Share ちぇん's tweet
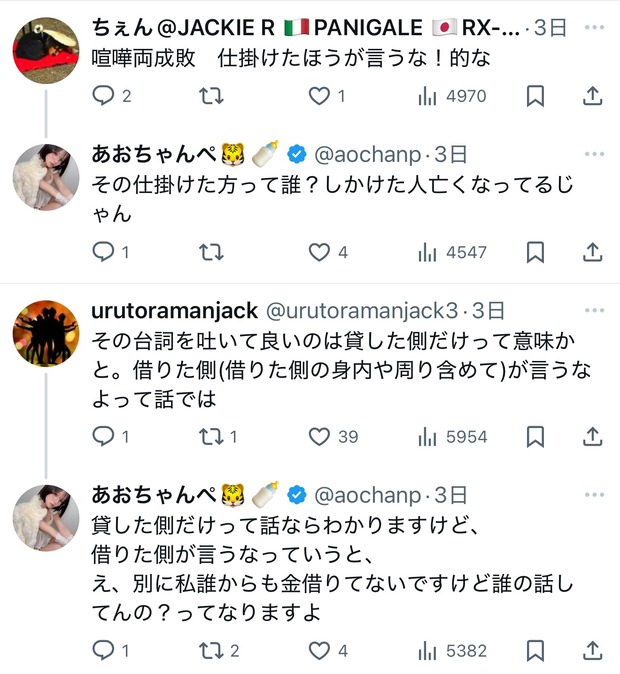The image size is (620, 674). [x=592, y=96]
